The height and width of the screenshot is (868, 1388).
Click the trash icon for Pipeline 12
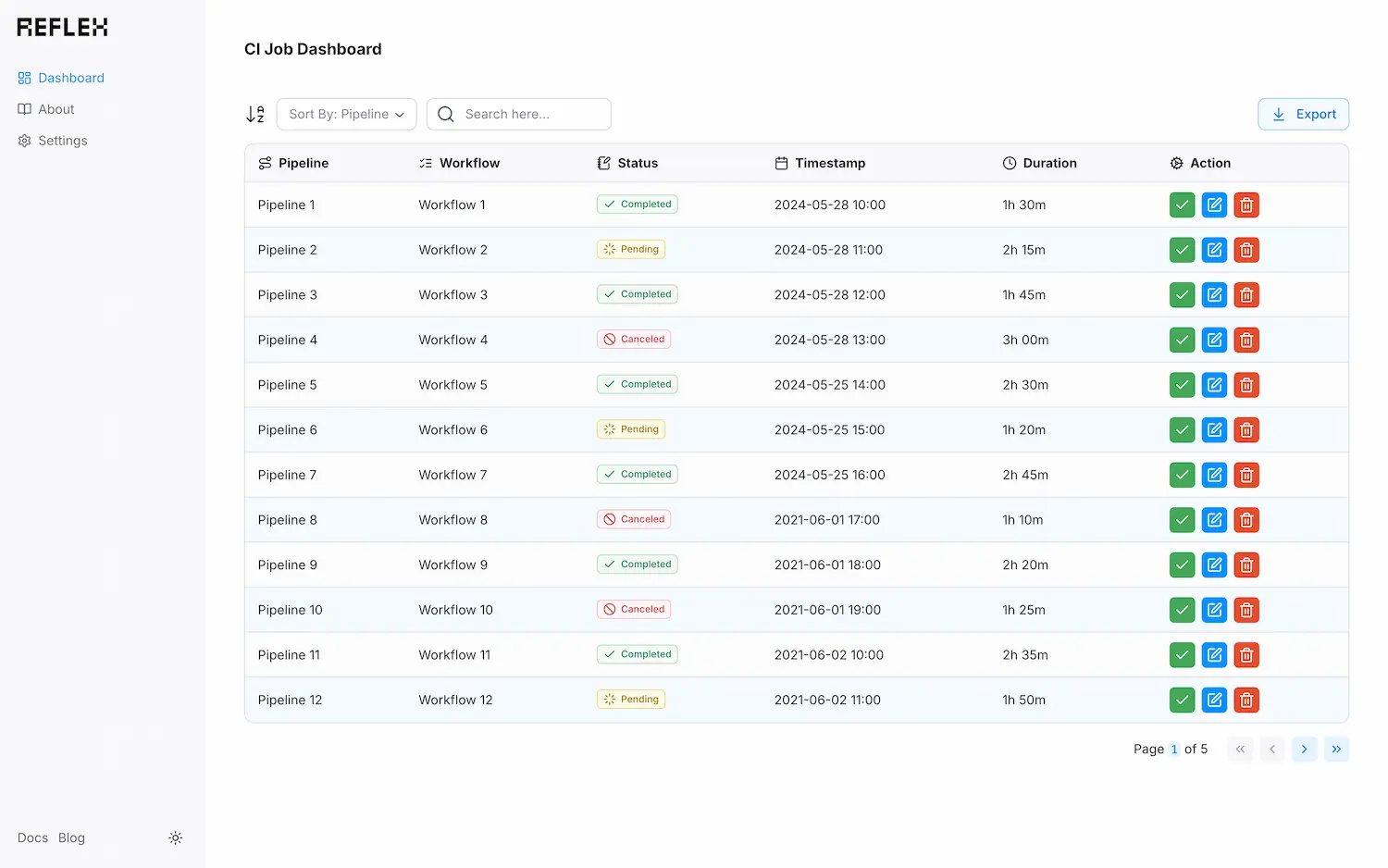pos(1246,700)
